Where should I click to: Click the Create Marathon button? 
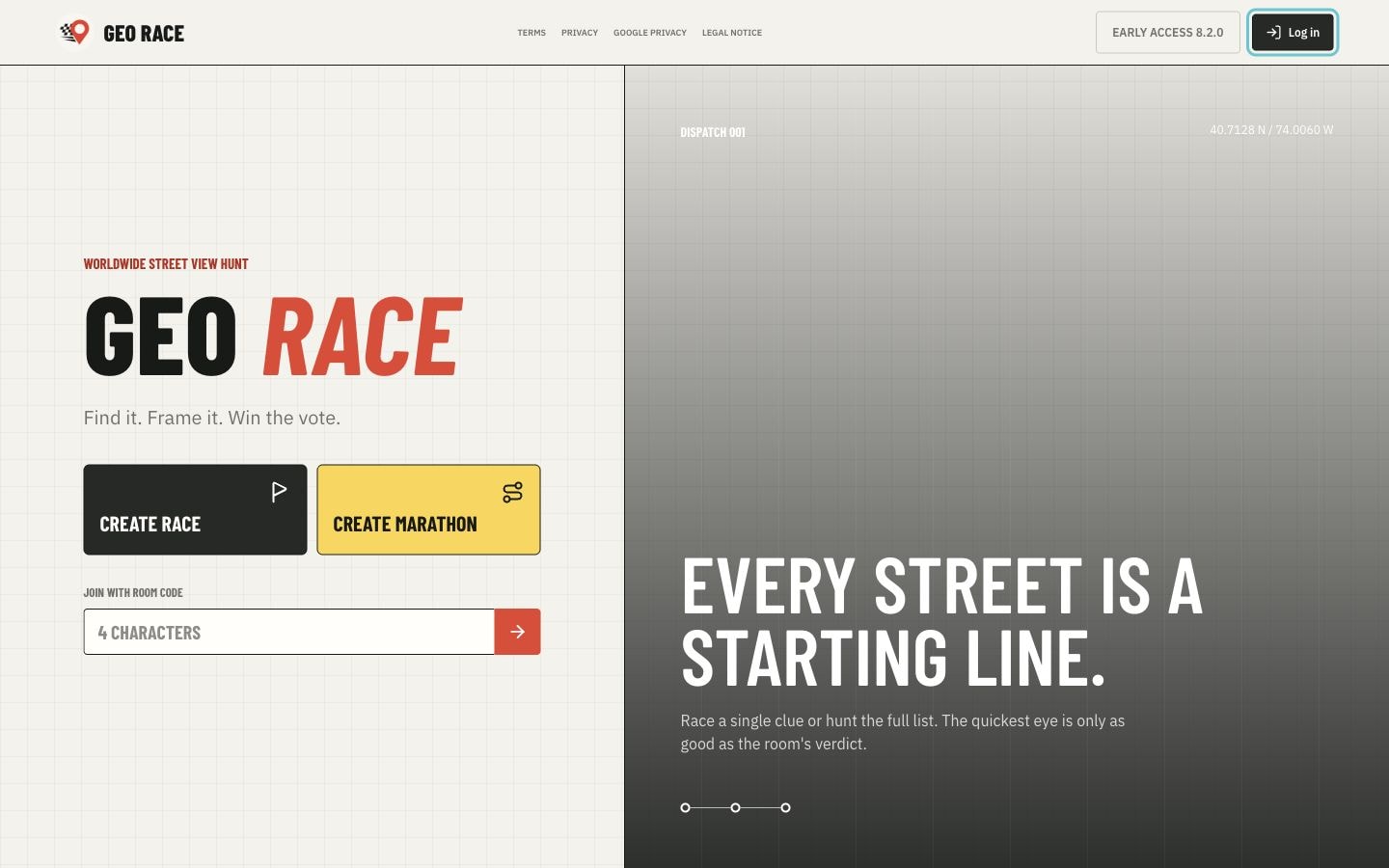point(428,509)
